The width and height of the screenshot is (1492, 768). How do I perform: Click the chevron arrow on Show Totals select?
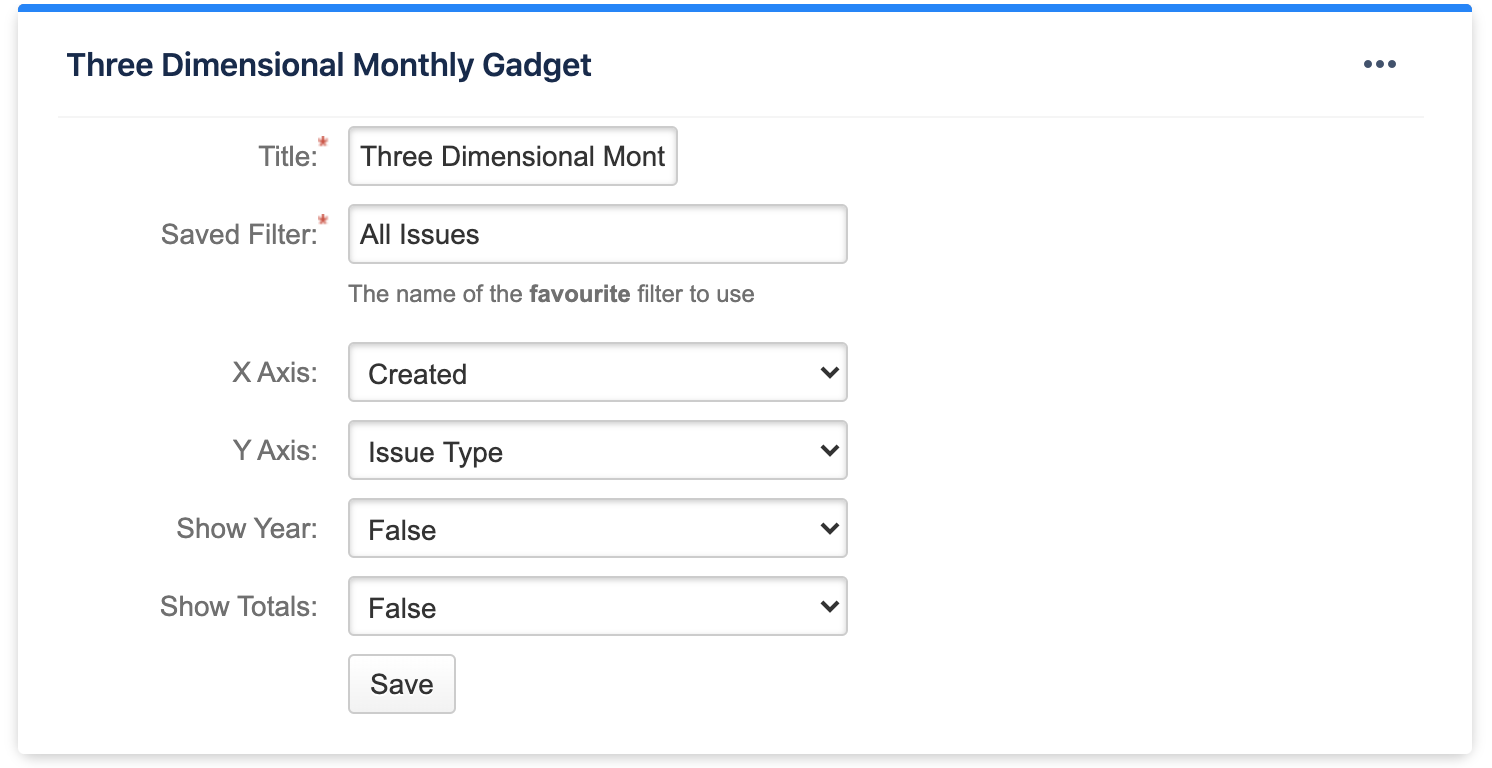point(829,607)
